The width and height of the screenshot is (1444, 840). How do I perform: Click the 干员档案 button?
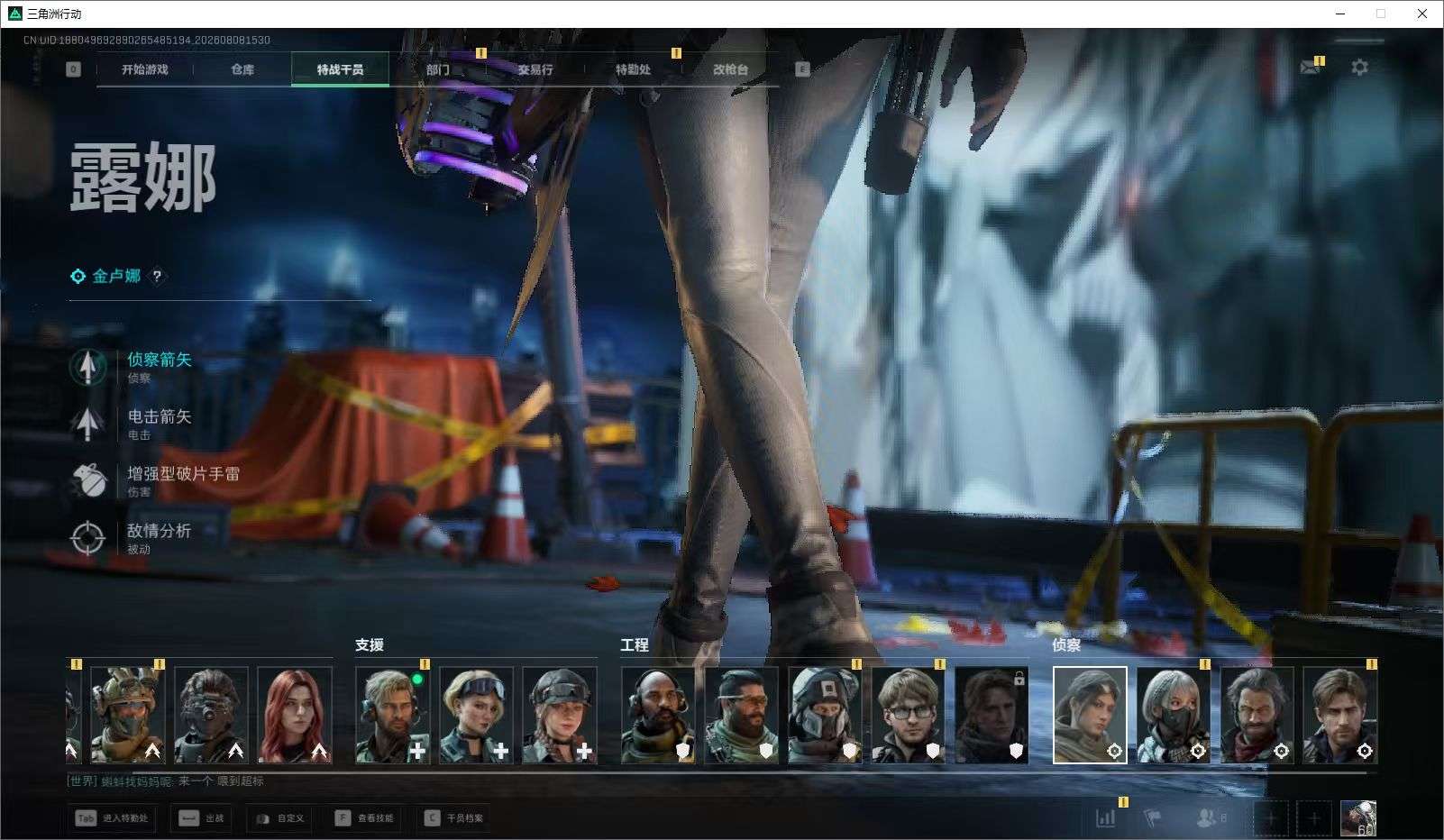[453, 818]
